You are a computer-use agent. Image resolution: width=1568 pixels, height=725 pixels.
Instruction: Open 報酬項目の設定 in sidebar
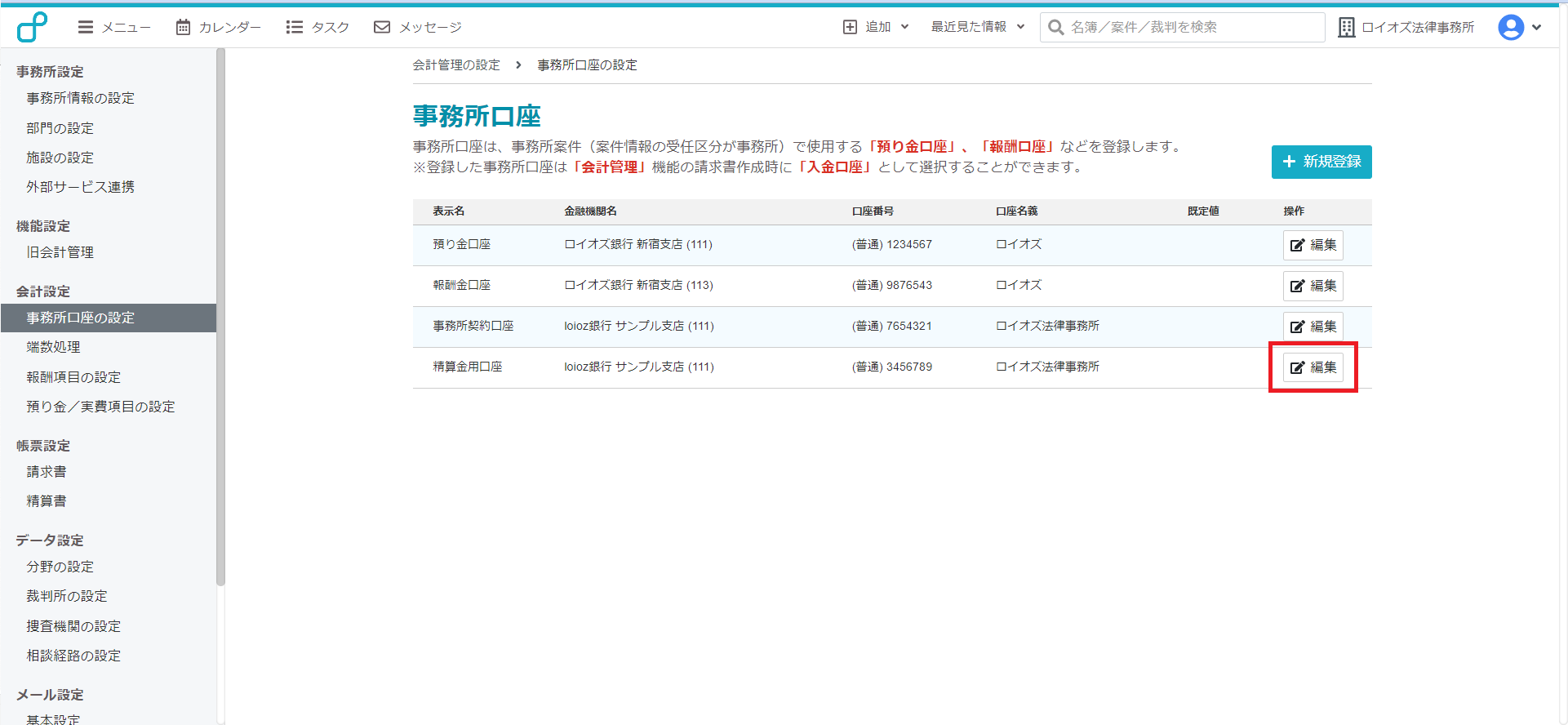coord(73,377)
